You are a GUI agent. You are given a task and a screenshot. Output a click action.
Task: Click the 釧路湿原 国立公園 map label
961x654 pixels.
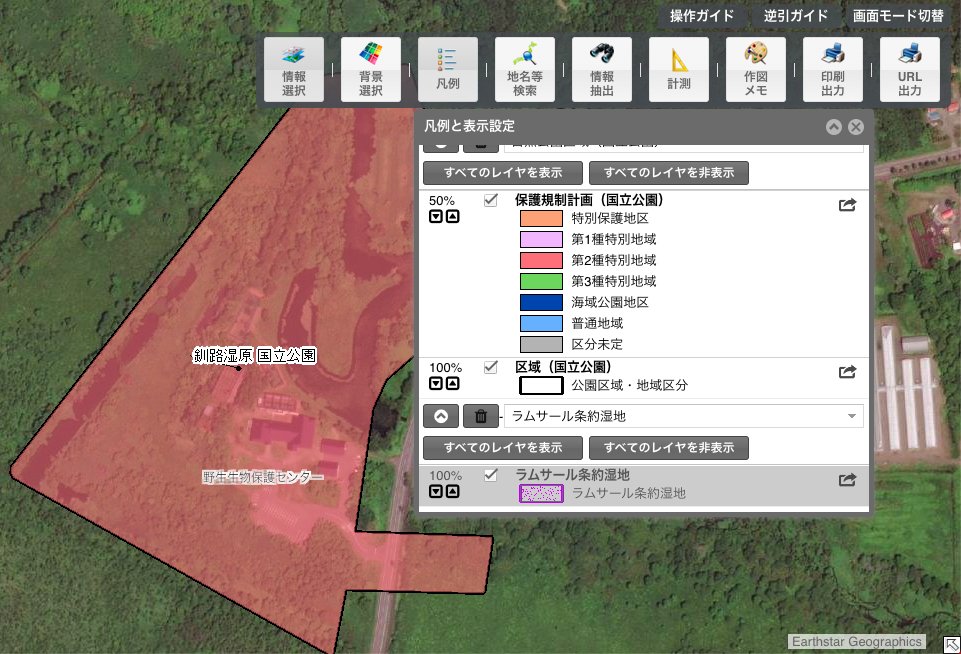point(254,356)
